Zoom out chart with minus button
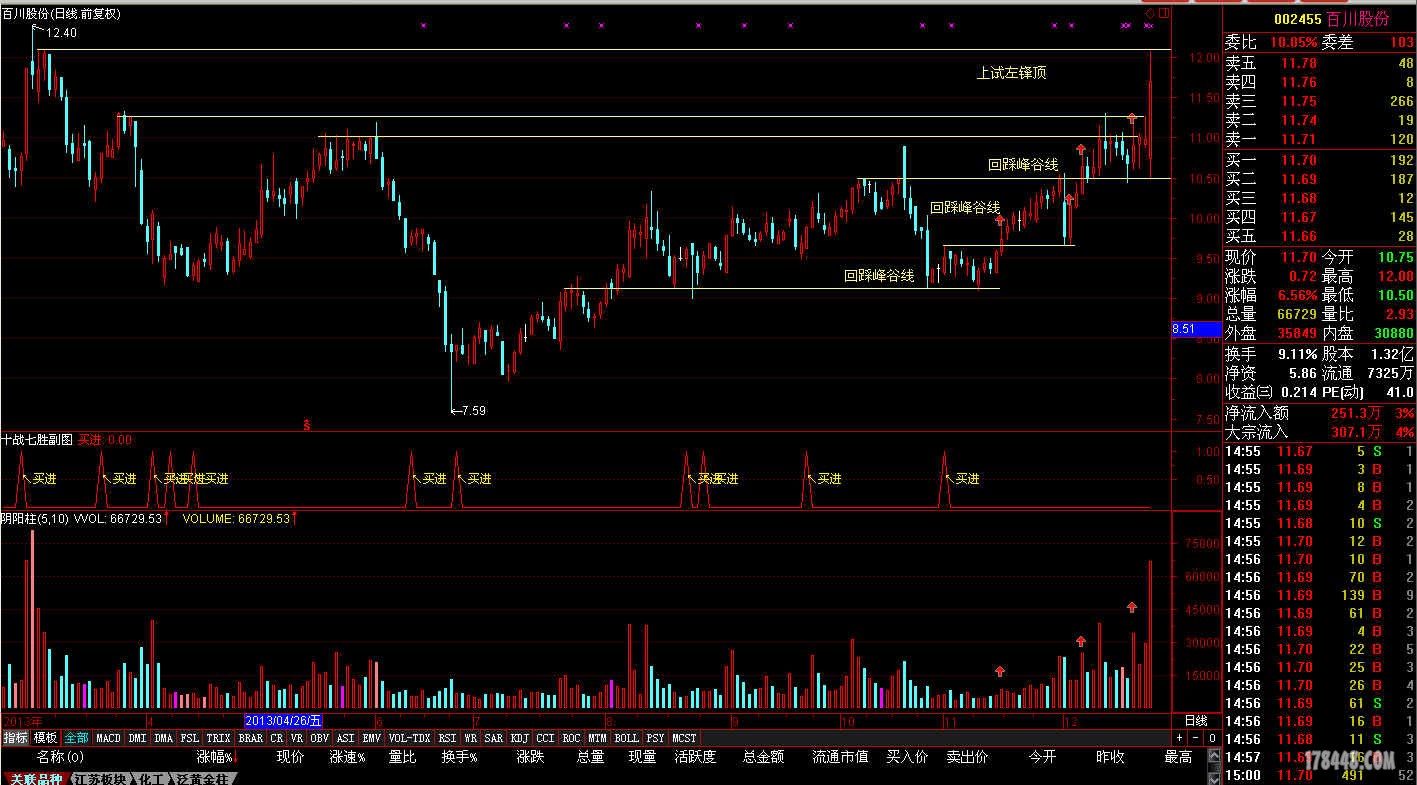This screenshot has width=1417, height=785. tap(1196, 739)
